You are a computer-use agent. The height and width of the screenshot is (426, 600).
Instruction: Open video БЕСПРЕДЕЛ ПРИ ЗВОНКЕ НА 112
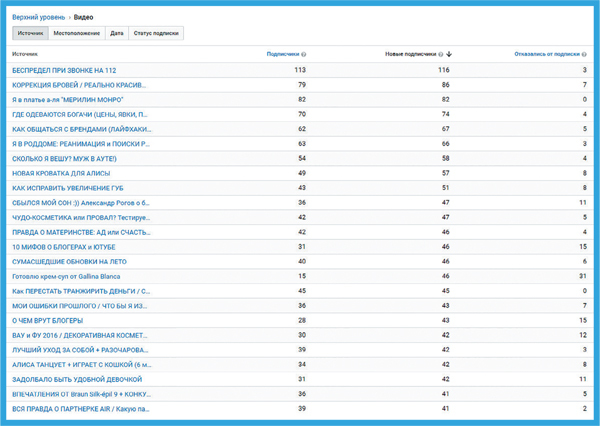(x=64, y=70)
